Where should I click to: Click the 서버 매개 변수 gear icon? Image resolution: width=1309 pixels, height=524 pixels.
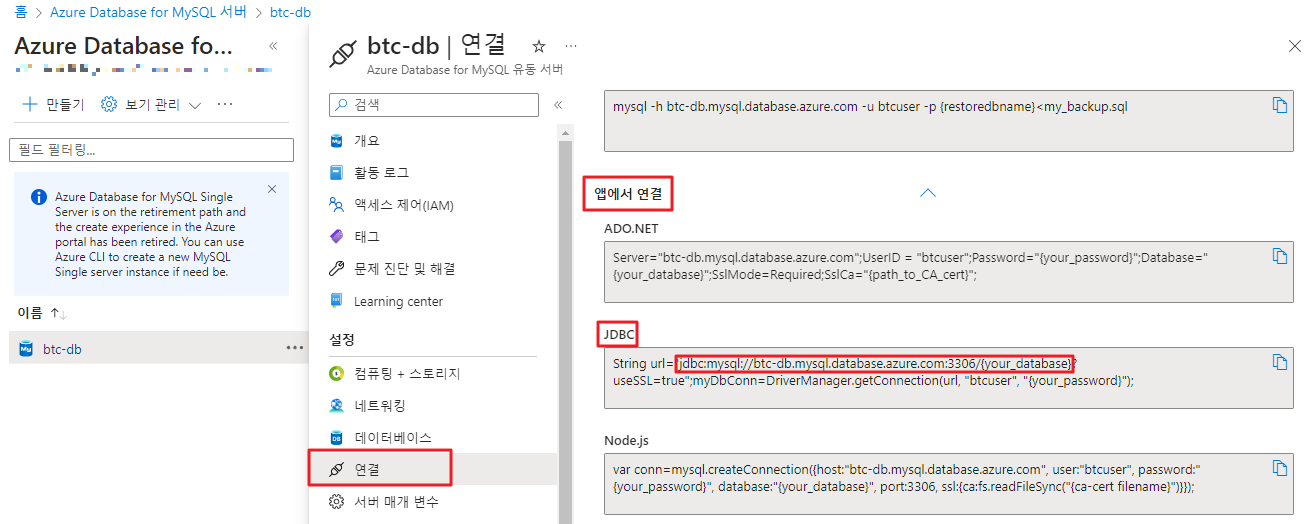click(336, 502)
